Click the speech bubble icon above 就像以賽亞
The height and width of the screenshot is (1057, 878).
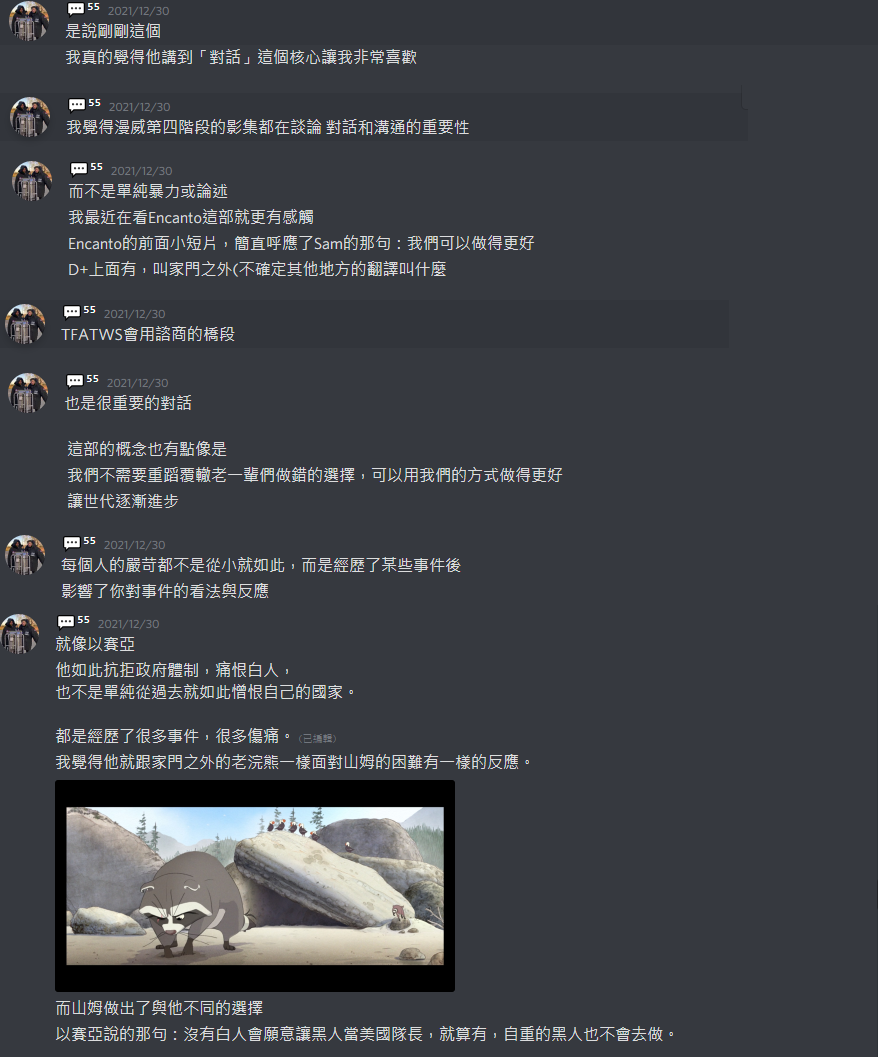(x=66, y=622)
